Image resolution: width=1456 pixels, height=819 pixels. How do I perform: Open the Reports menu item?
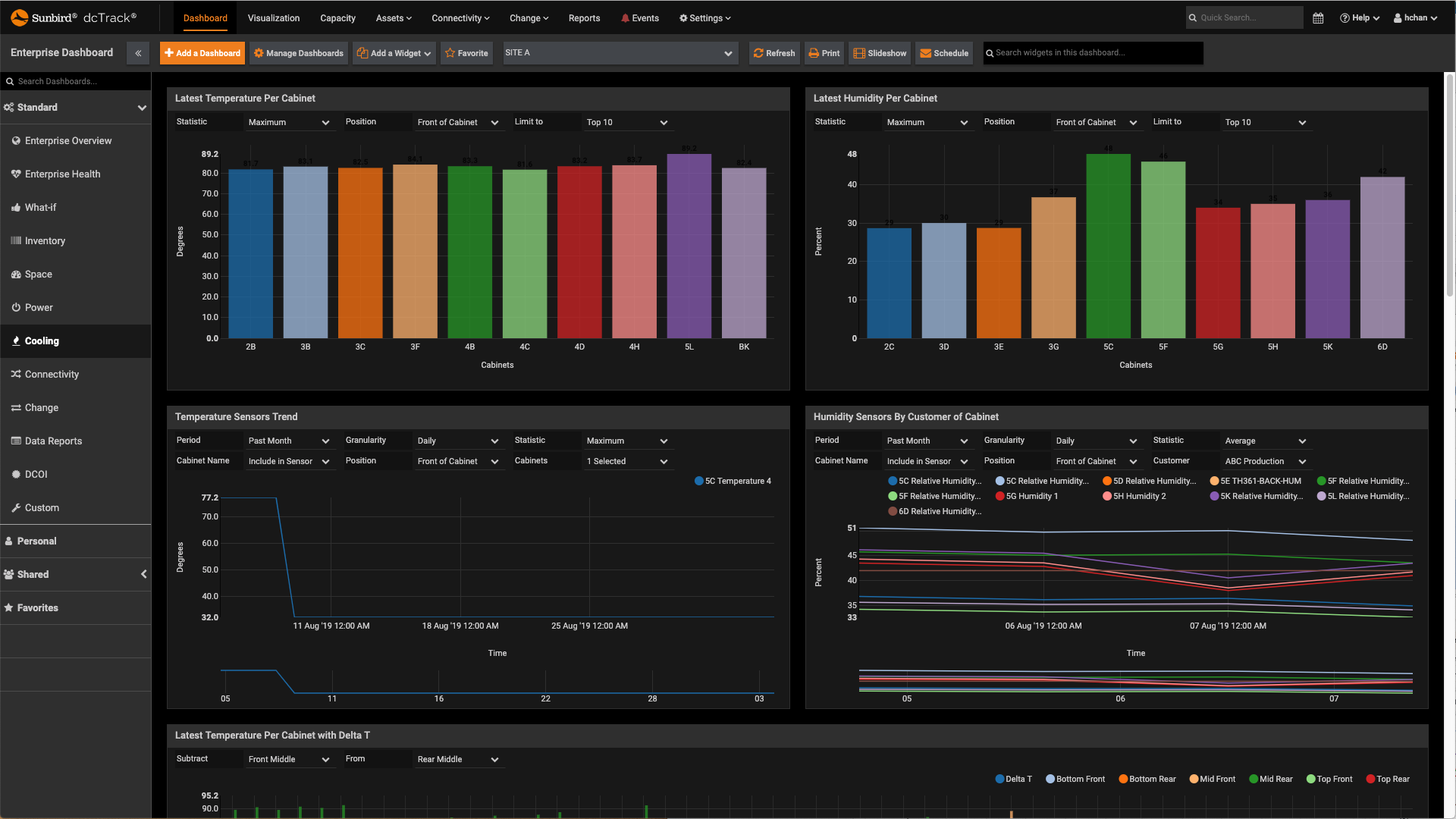[584, 18]
